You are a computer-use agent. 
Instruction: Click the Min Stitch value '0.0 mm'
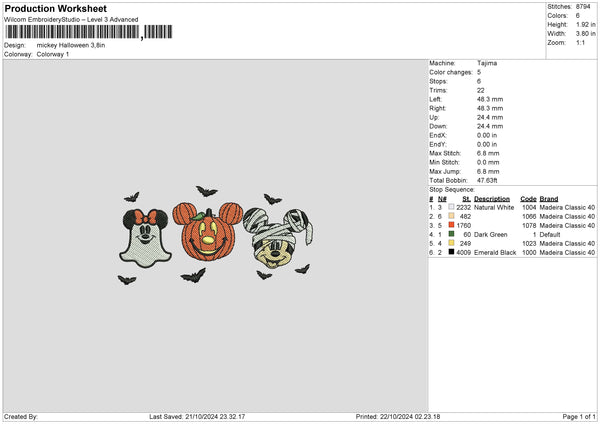click(488, 162)
